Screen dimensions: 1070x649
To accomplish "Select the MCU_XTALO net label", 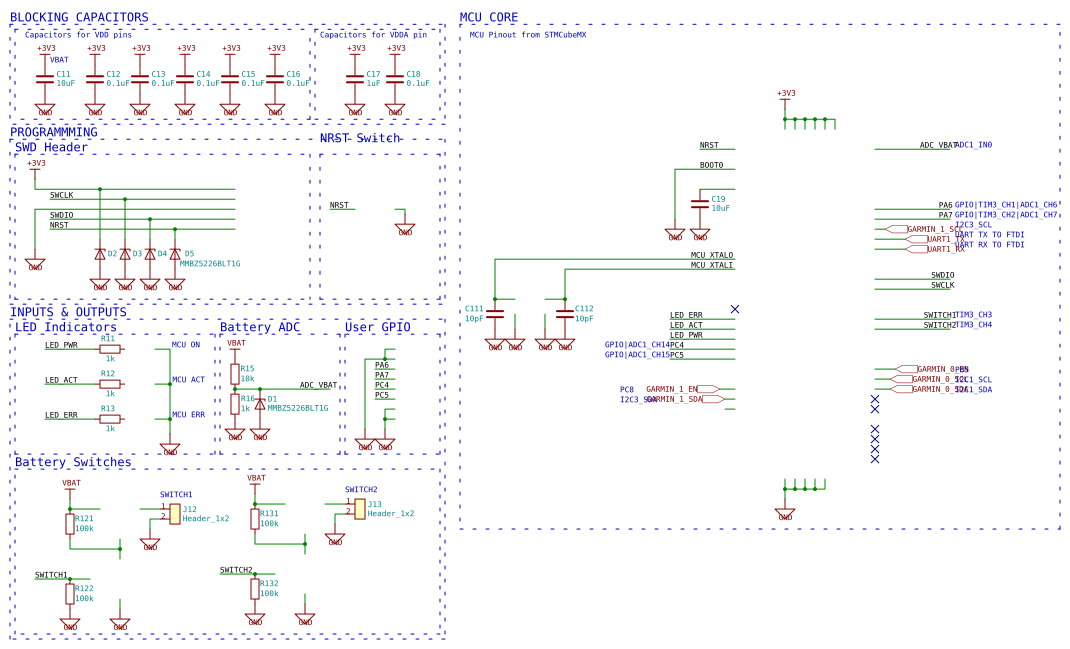I will pos(712,255).
